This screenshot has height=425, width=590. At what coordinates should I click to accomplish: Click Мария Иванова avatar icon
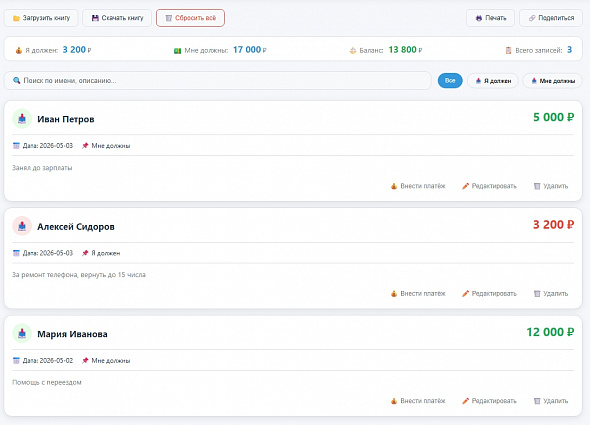coord(22,334)
